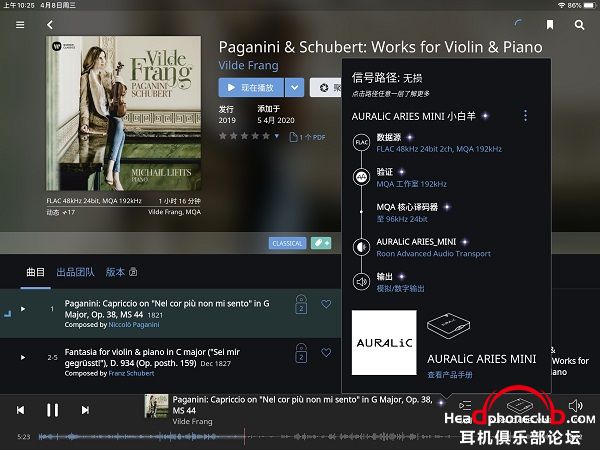The image size is (600, 450).
Task: Switch to the 曲目 tab
Action: 35,272
